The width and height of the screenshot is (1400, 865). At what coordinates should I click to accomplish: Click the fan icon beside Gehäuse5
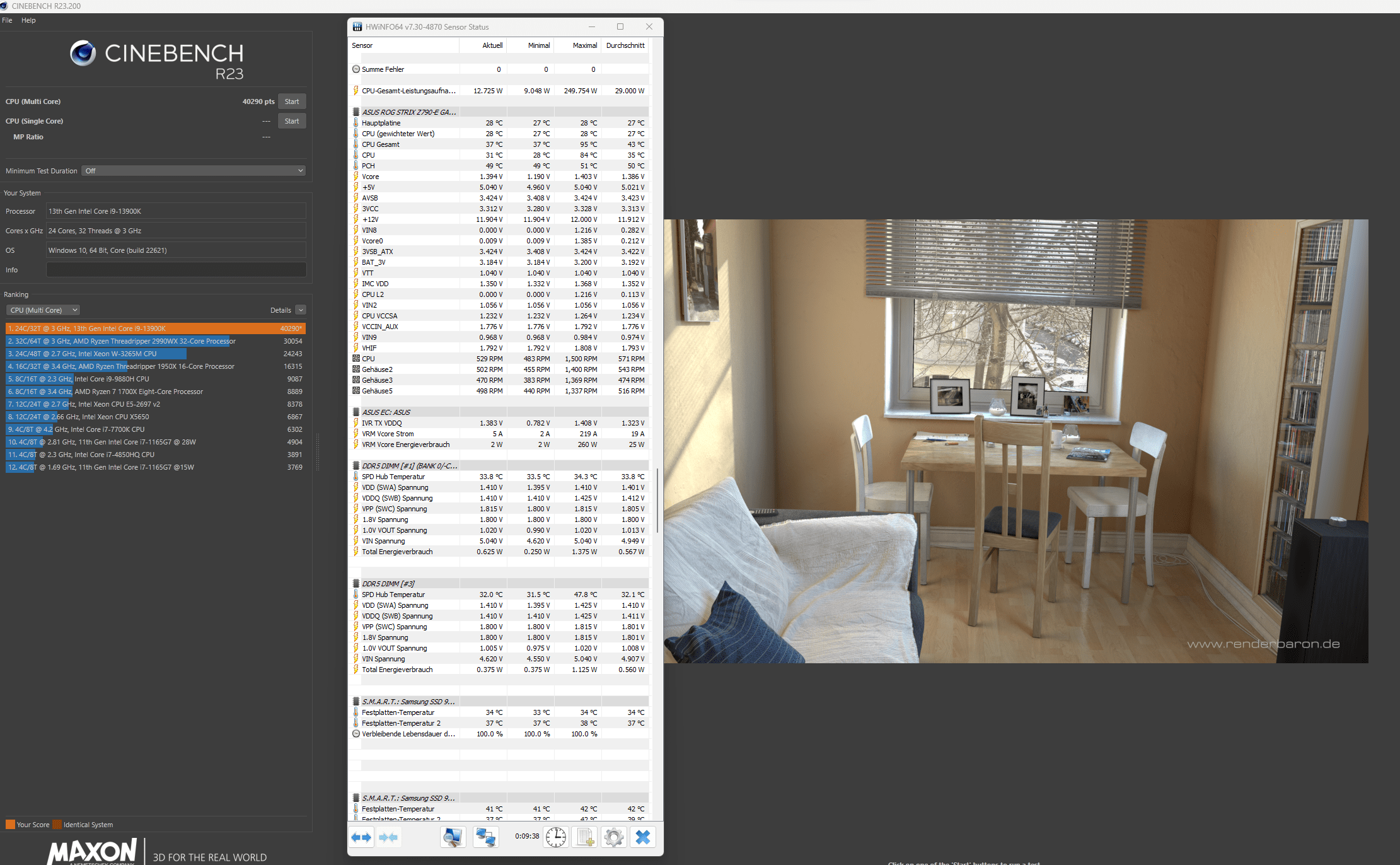point(356,391)
